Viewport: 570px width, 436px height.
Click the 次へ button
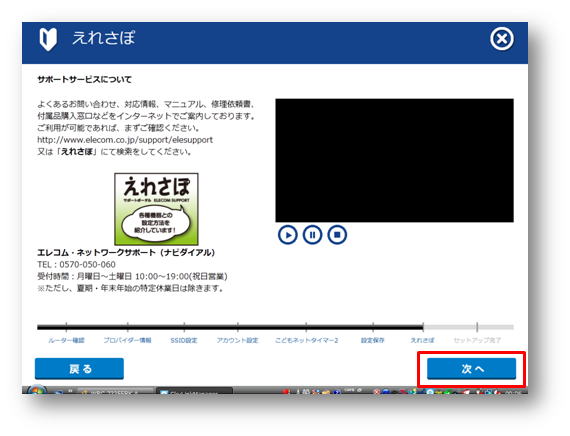tap(471, 369)
